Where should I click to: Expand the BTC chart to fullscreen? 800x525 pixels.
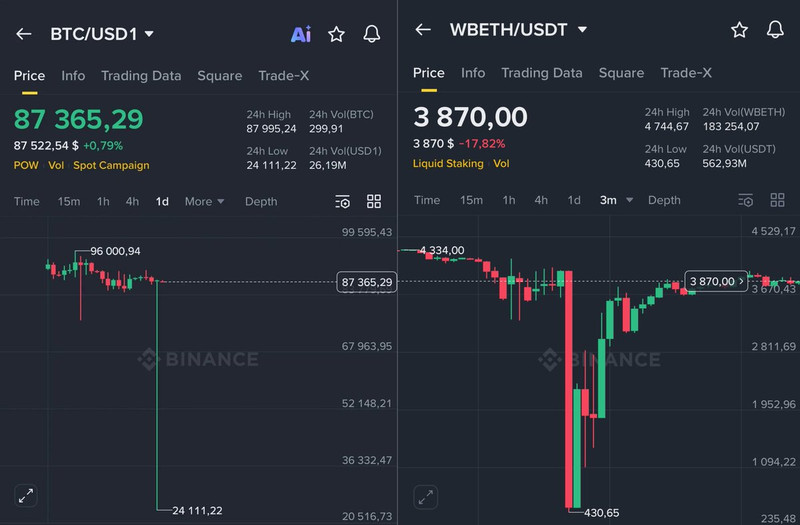[25, 494]
